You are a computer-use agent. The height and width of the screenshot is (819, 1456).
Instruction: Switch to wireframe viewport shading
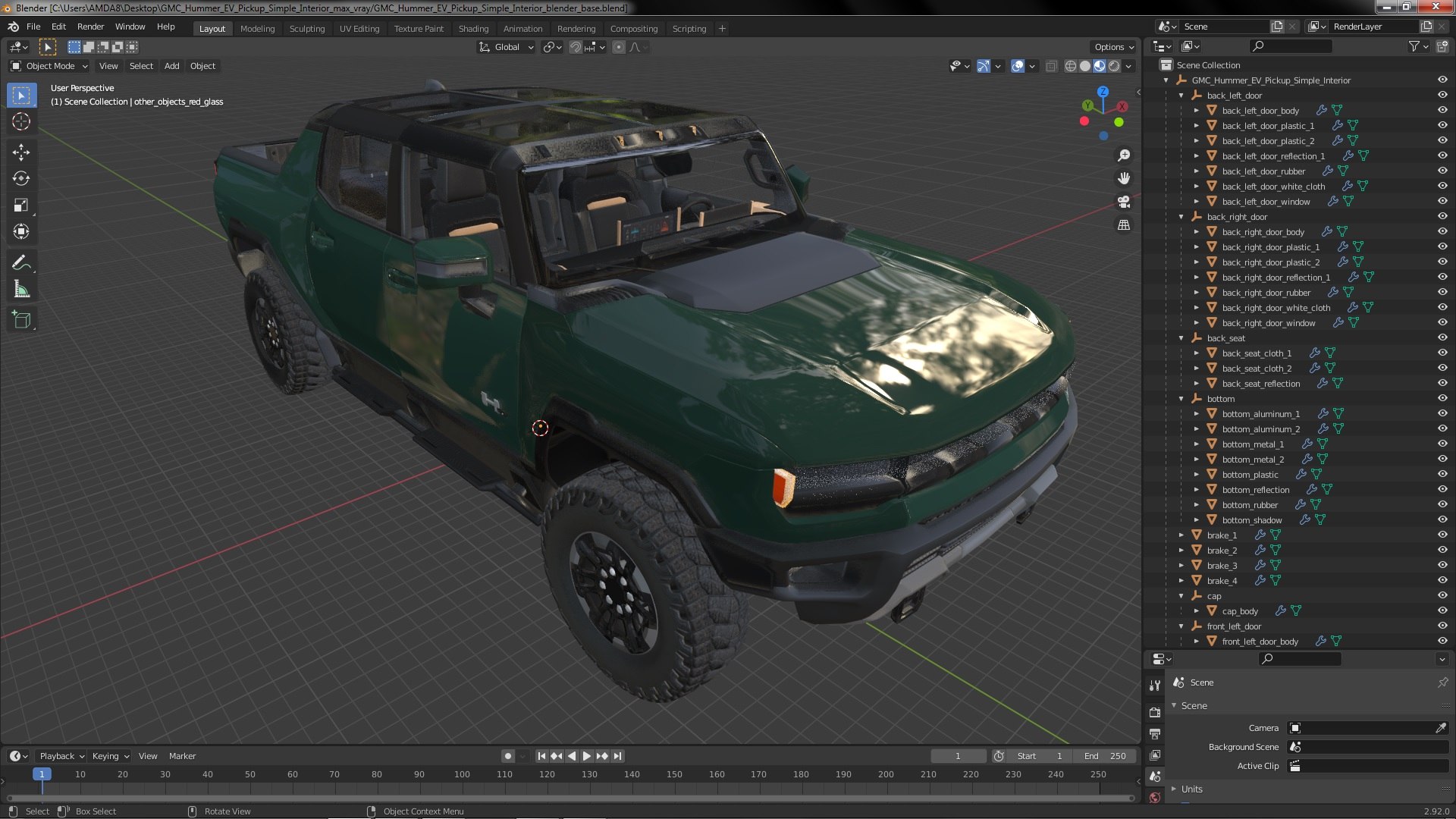(1071, 67)
